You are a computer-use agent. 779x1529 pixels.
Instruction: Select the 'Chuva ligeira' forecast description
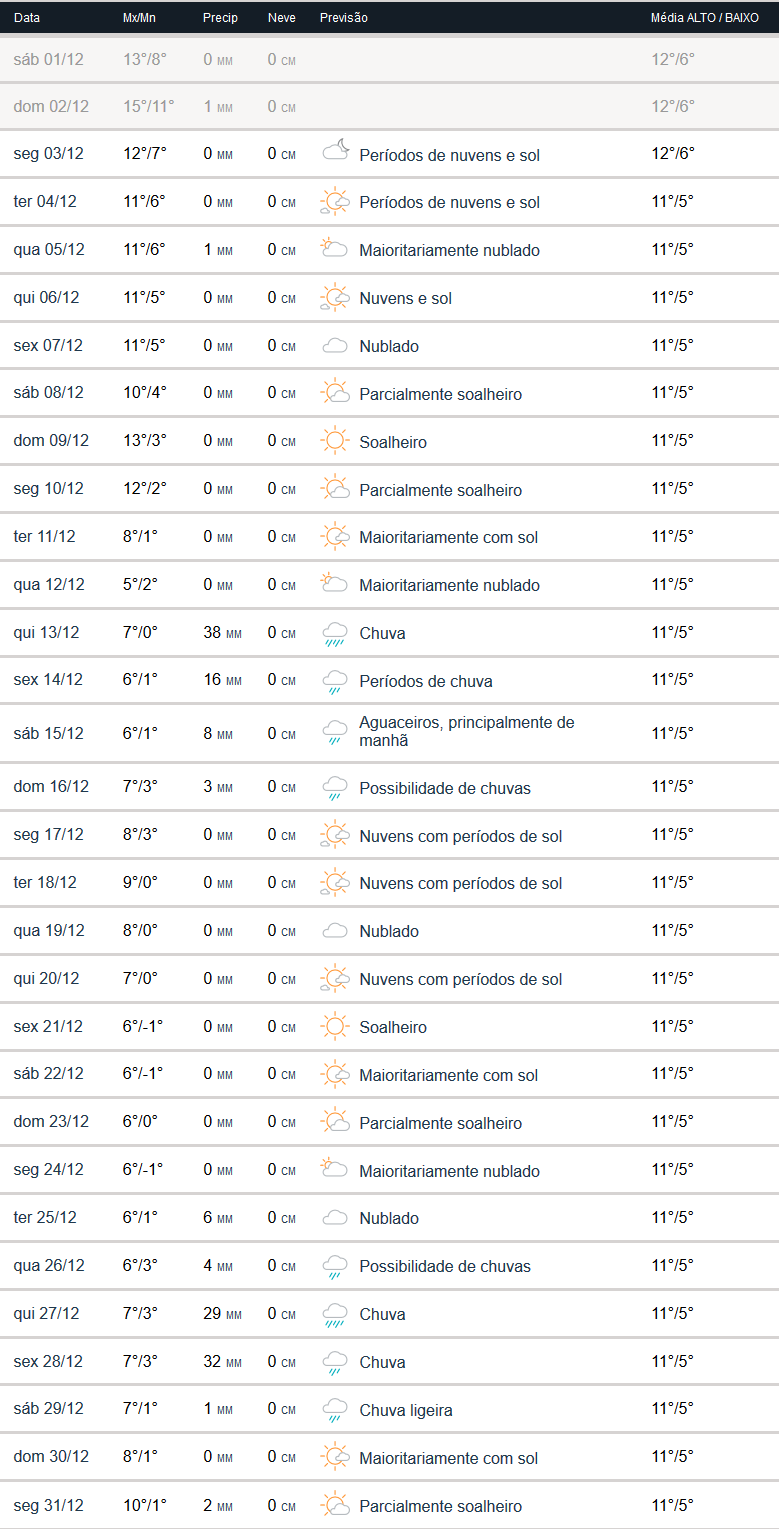click(405, 1410)
